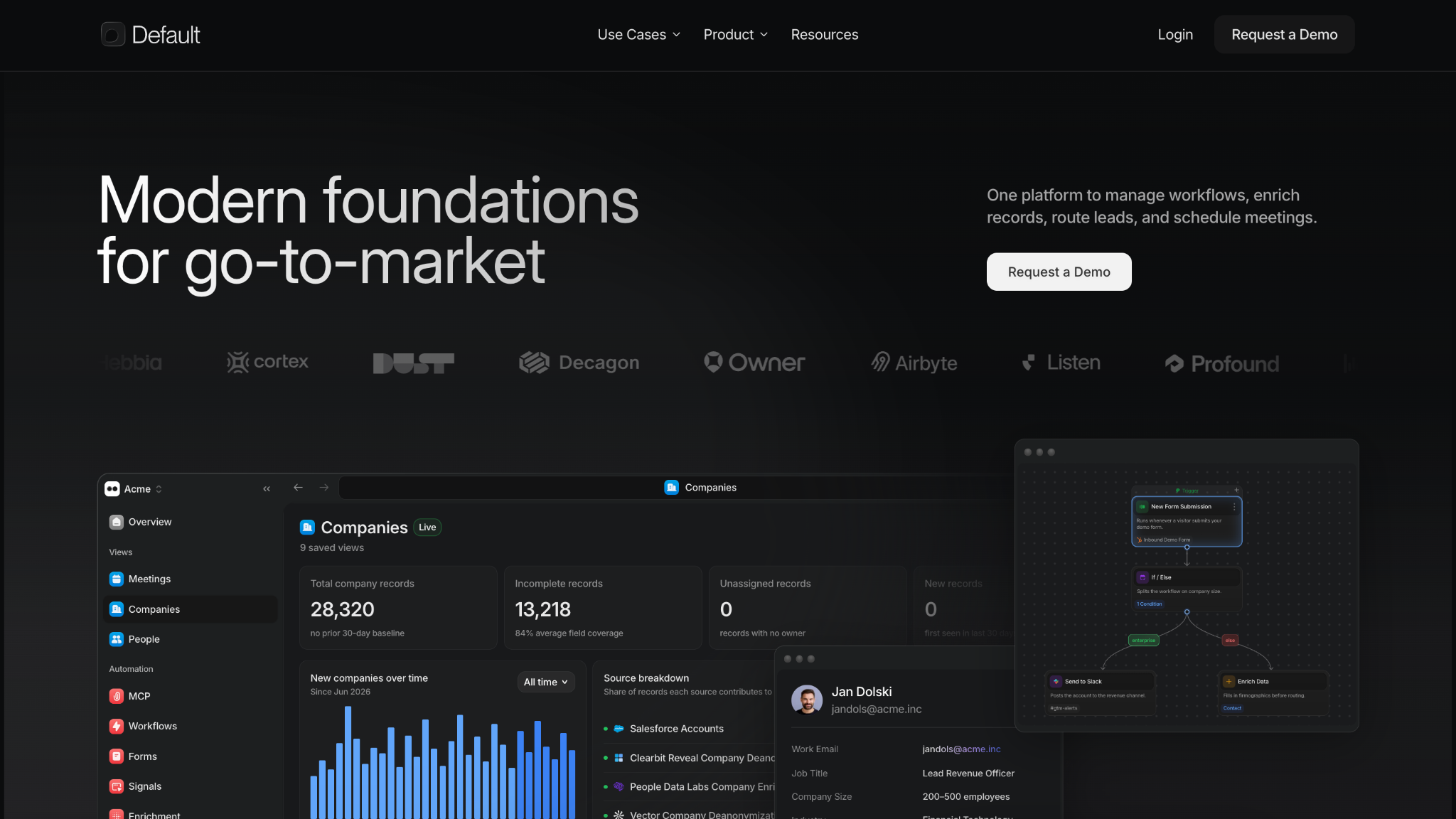Open the New Form Submission node options menu
This screenshot has width=1456, height=819.
1234,507
